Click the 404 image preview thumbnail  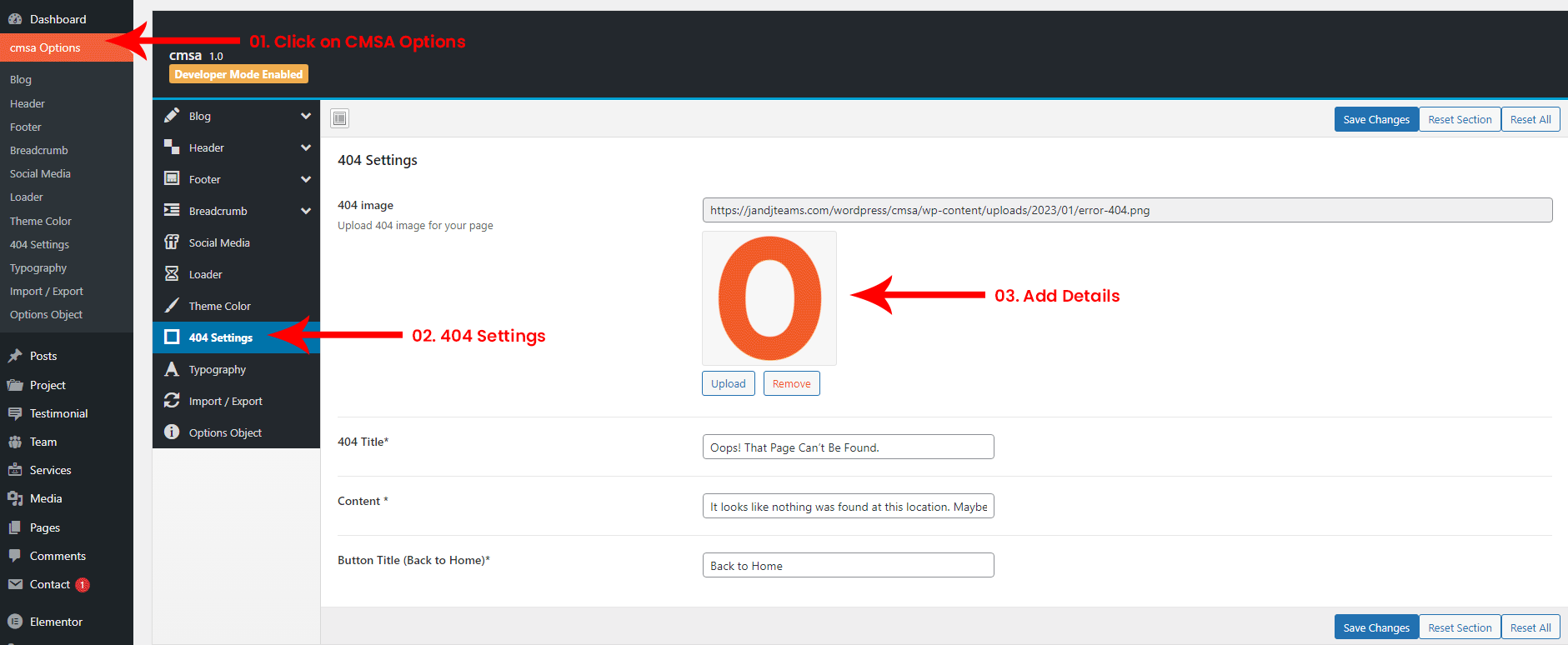click(769, 298)
